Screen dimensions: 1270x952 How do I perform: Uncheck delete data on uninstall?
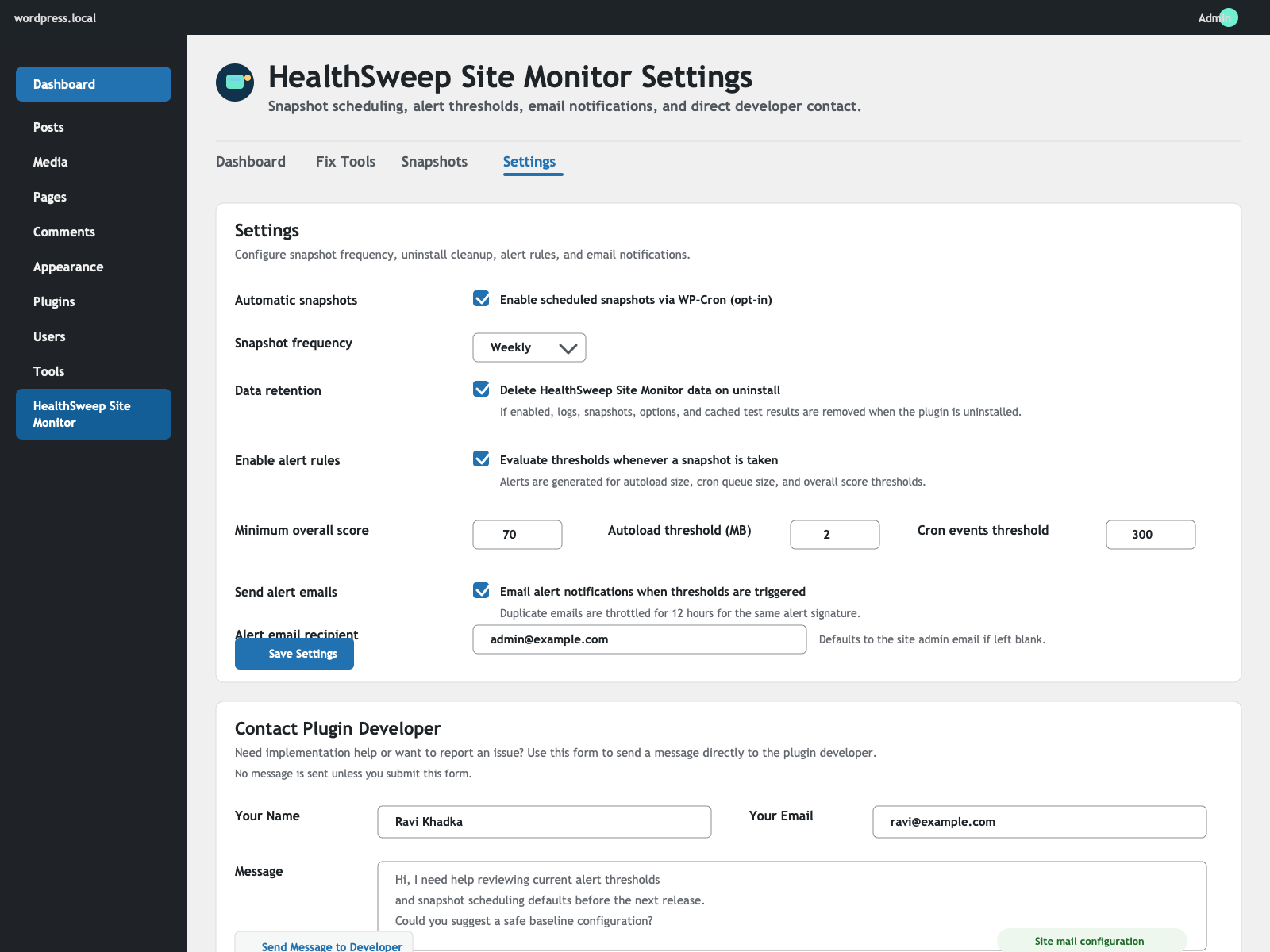481,390
